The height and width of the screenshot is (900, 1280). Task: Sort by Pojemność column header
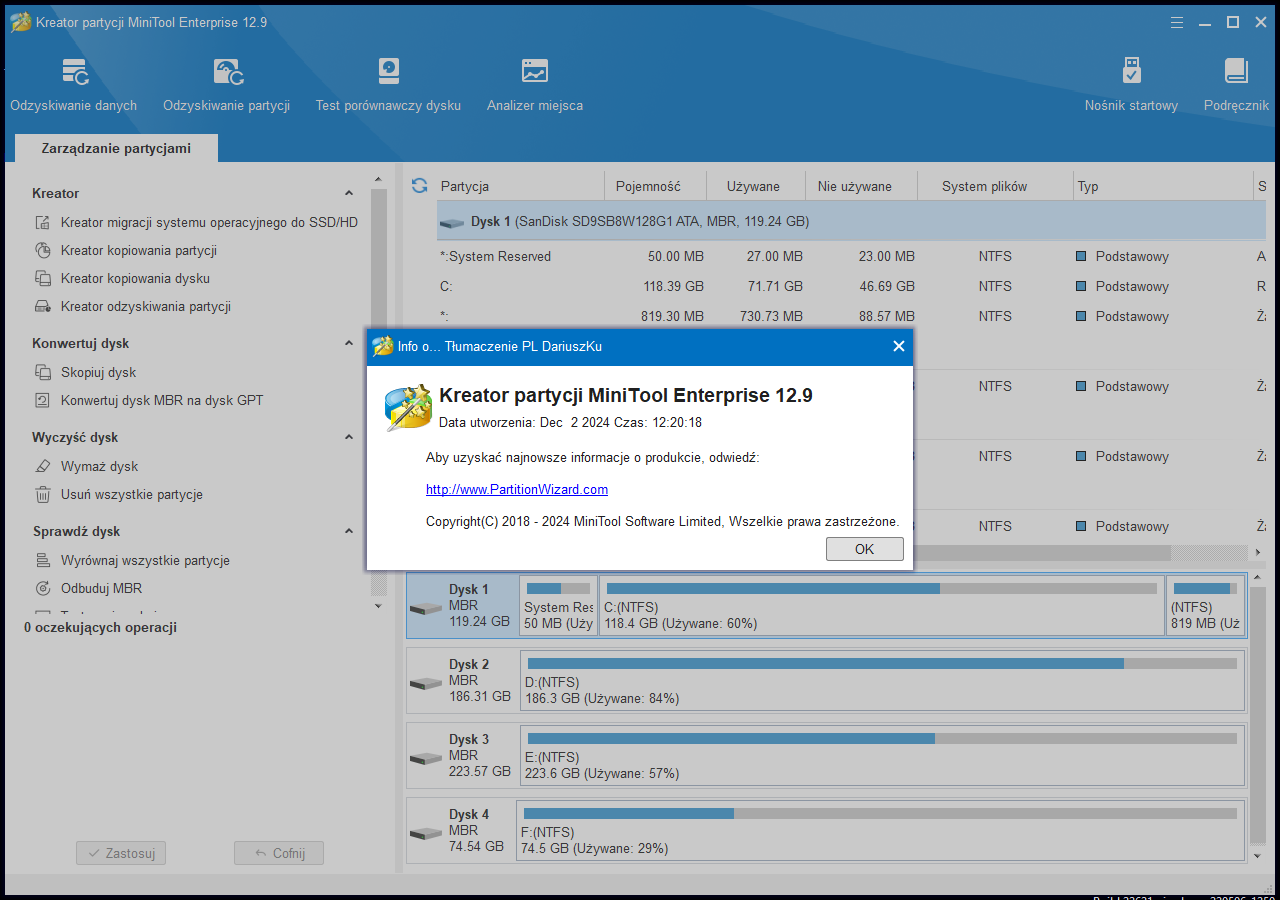tap(655, 186)
